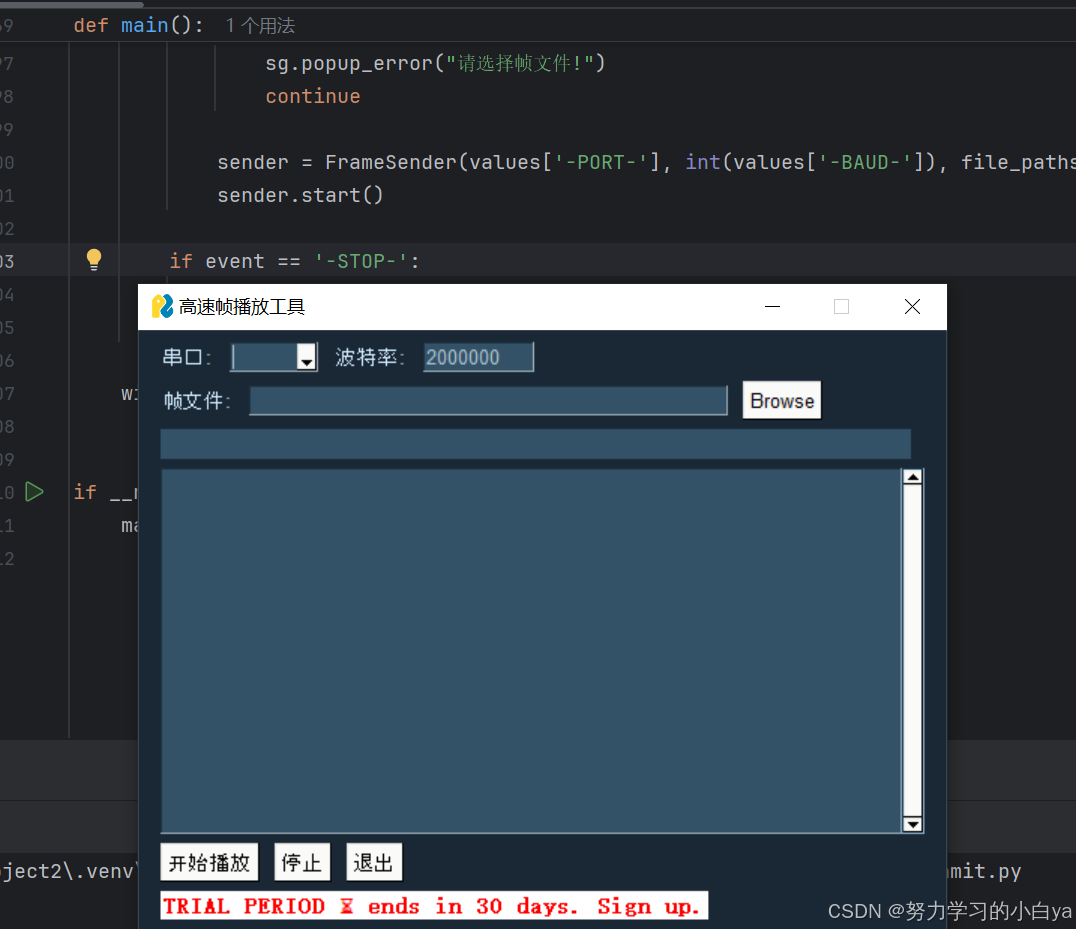Click the 串口 label text
This screenshot has height=929, width=1076.
tap(186, 357)
